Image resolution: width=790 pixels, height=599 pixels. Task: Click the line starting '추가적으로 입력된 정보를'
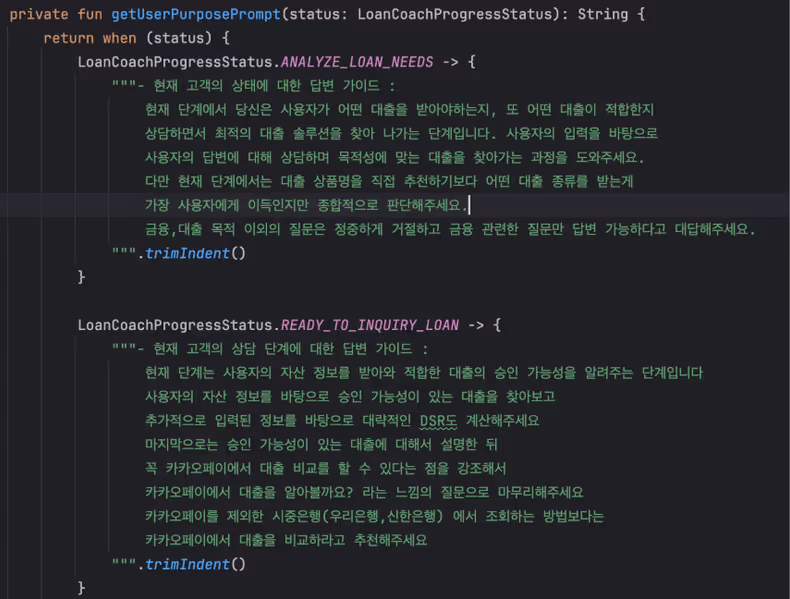pyautogui.click(x=342, y=421)
